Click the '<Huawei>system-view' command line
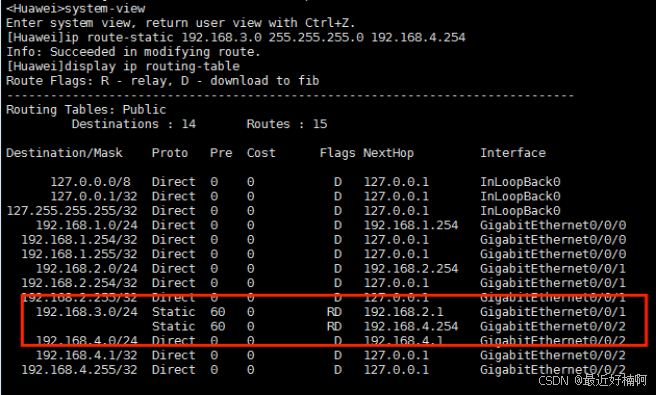The height and width of the screenshot is (395, 656). click(76, 8)
